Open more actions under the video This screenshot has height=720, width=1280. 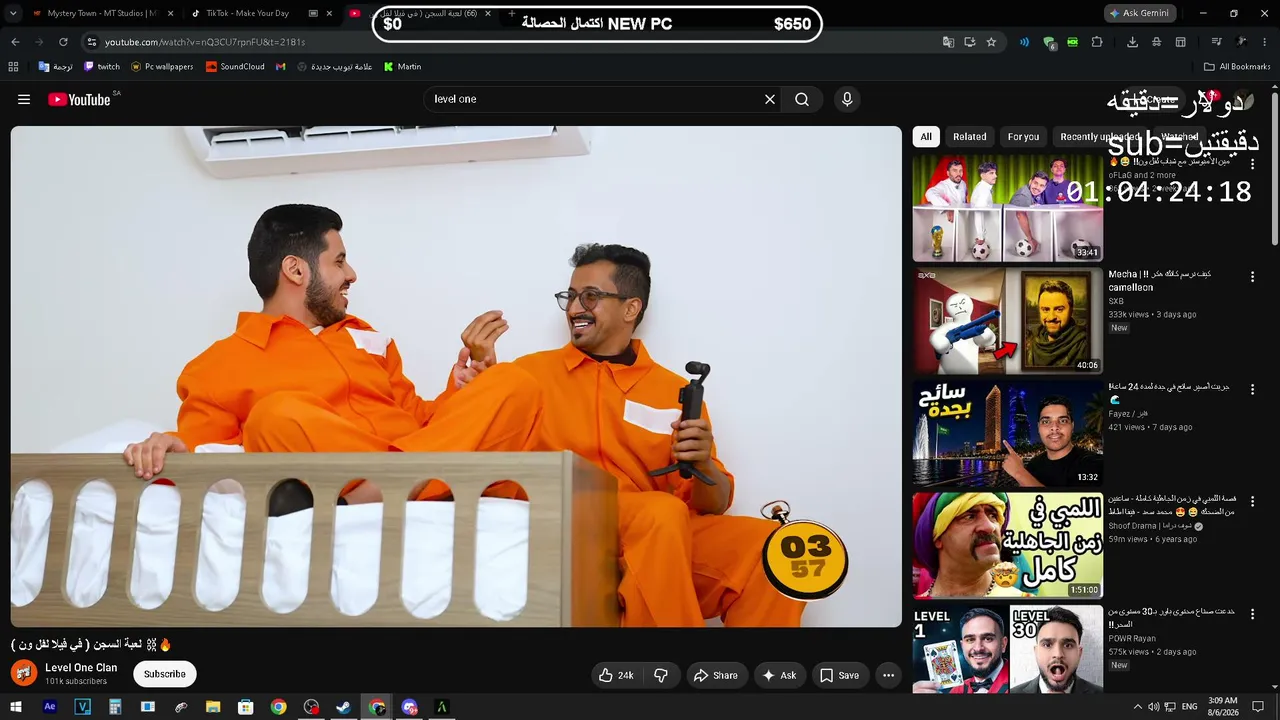coord(888,675)
